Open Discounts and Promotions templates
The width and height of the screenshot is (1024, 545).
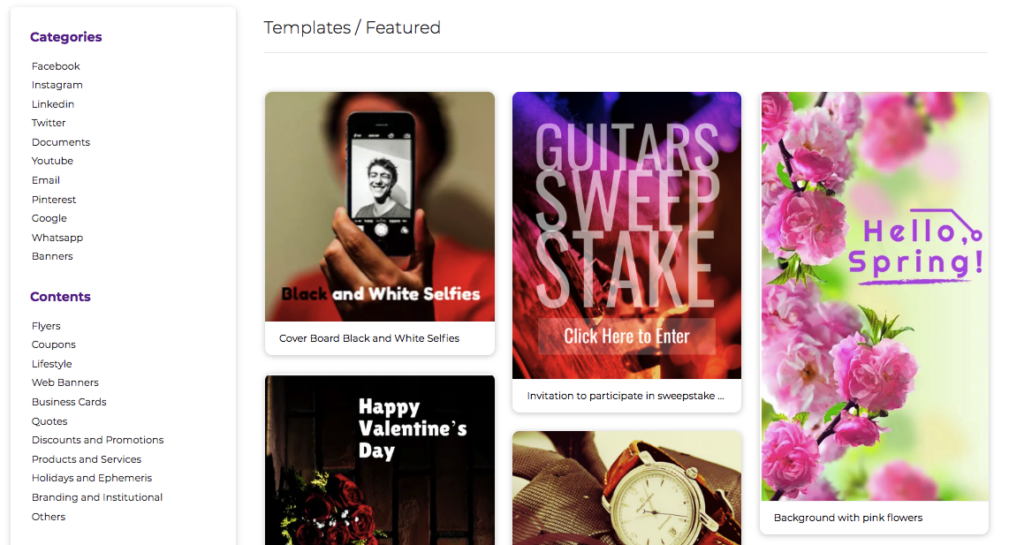coord(97,440)
